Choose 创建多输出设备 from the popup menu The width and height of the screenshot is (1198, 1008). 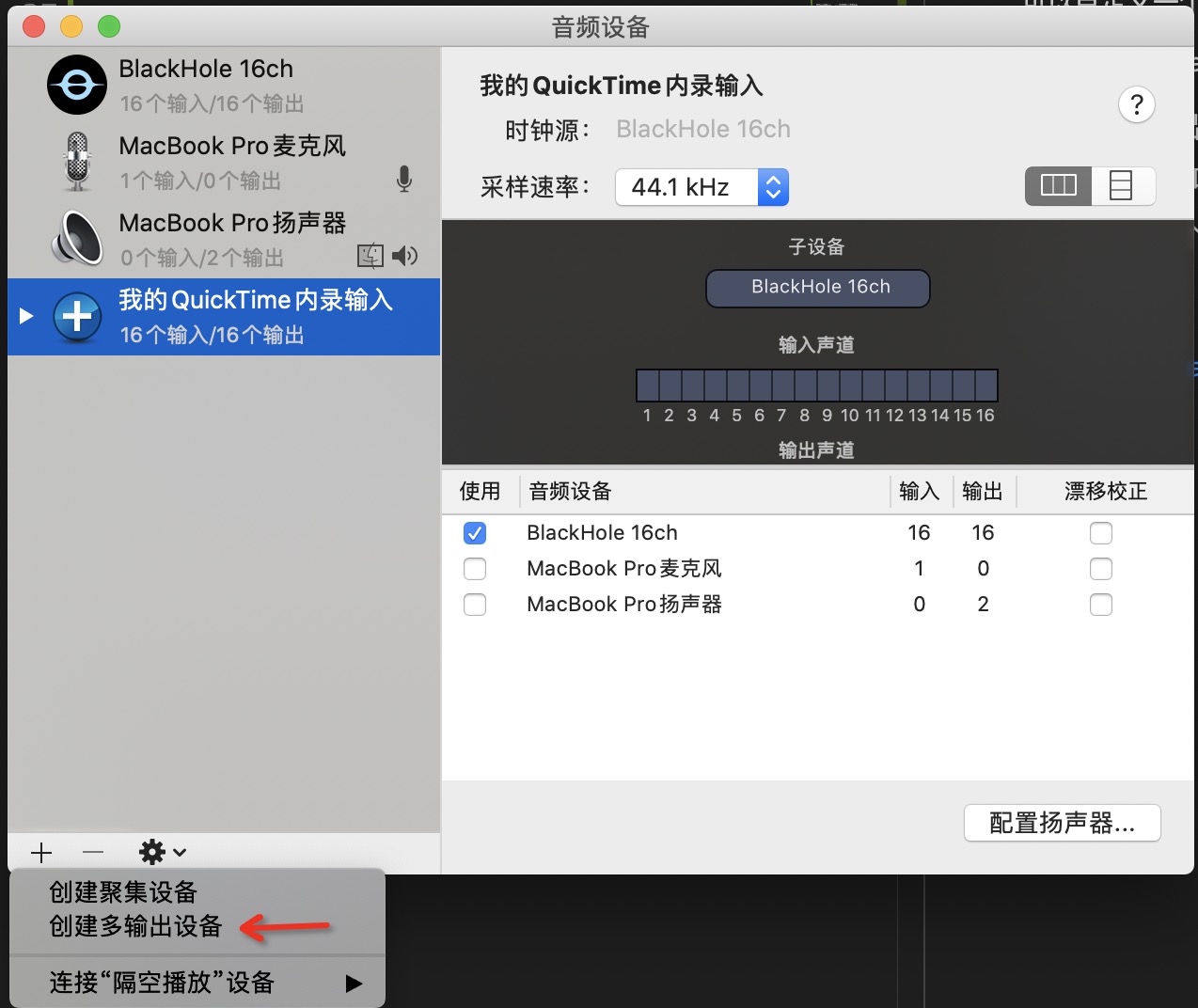(197, 926)
